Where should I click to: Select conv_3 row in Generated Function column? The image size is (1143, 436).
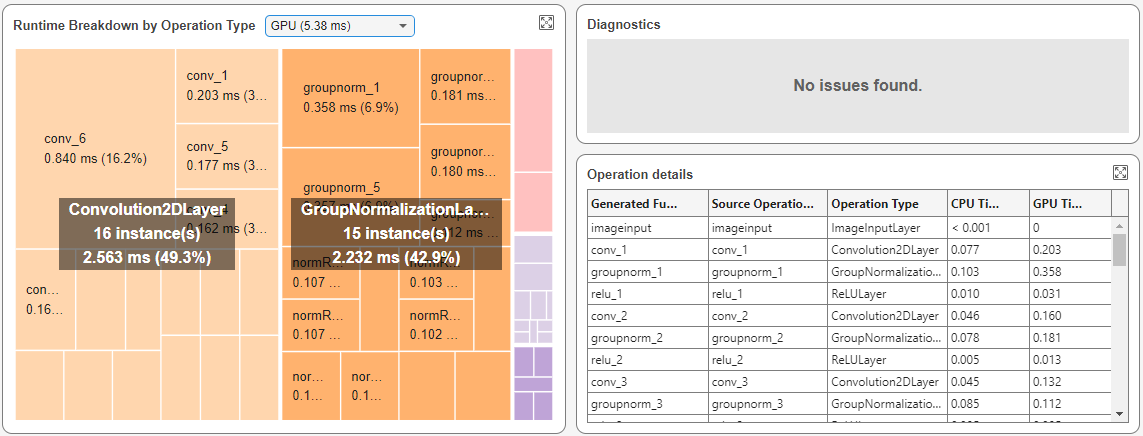pos(647,382)
